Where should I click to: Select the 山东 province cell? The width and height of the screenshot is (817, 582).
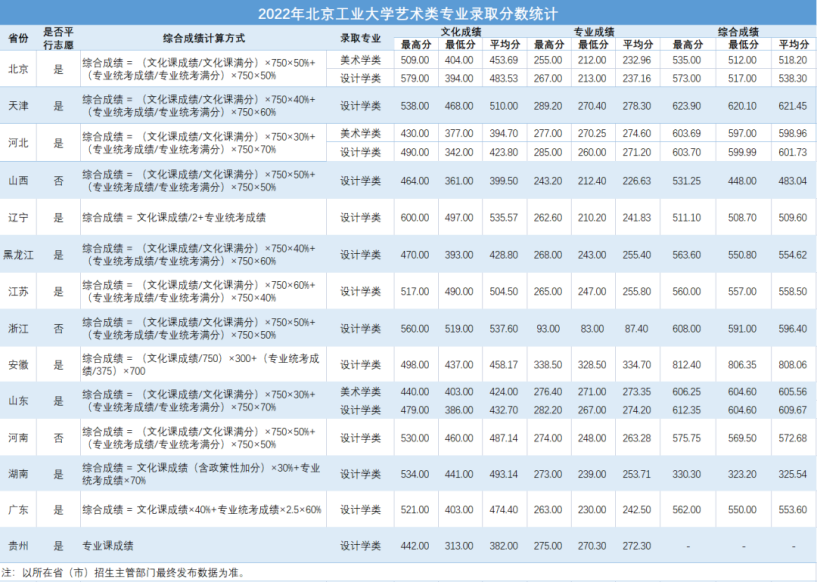click(x=18, y=401)
